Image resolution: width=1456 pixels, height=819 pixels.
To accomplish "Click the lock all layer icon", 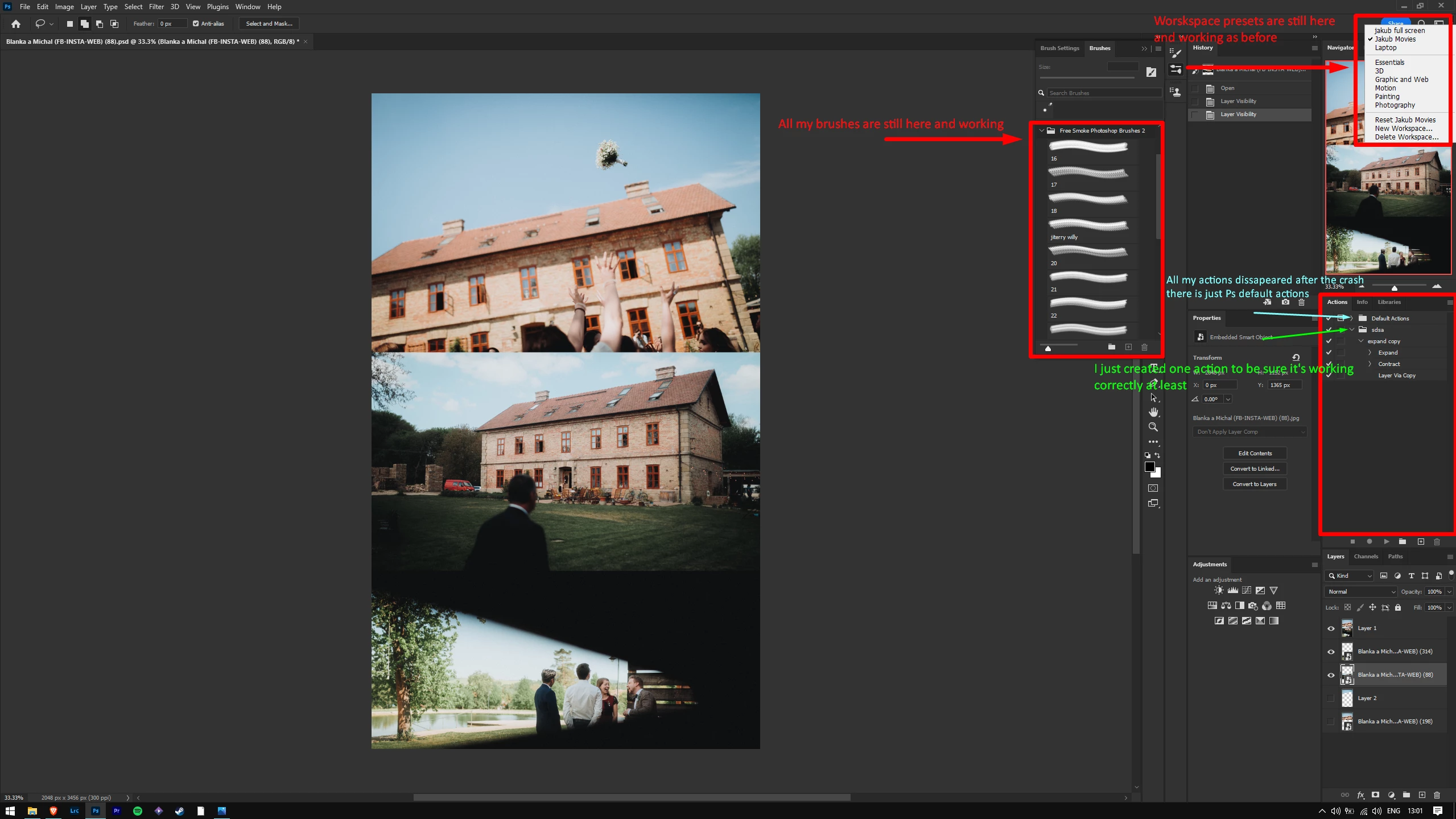I will pyautogui.click(x=1398, y=607).
